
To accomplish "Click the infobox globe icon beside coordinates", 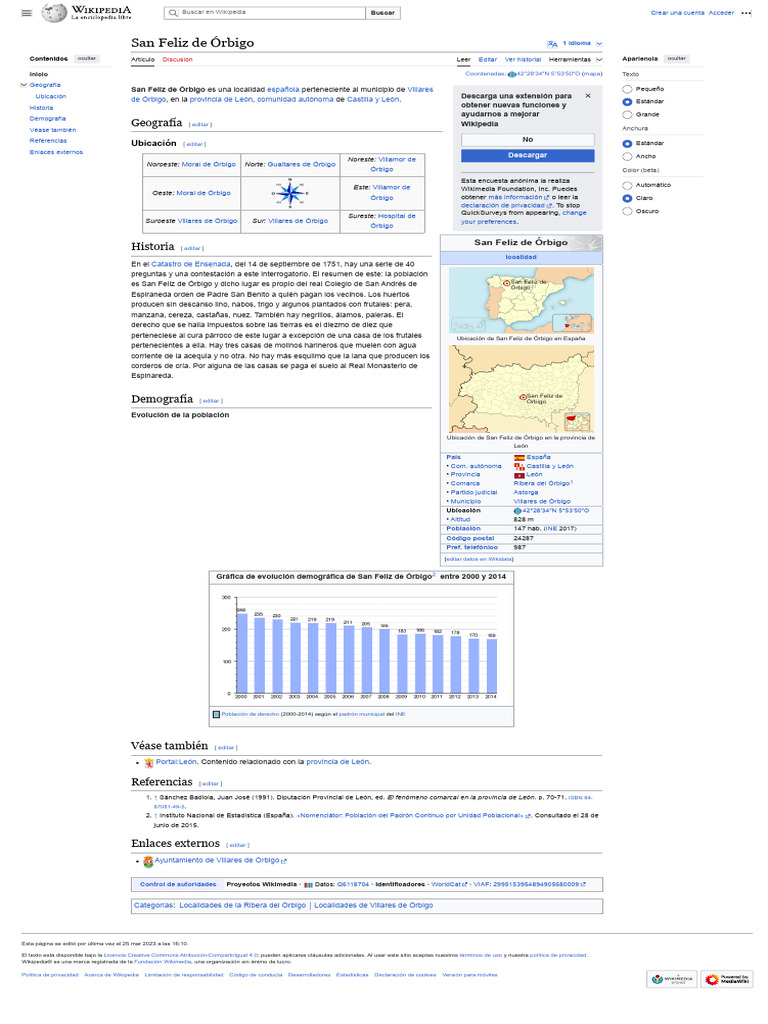I will point(517,511).
